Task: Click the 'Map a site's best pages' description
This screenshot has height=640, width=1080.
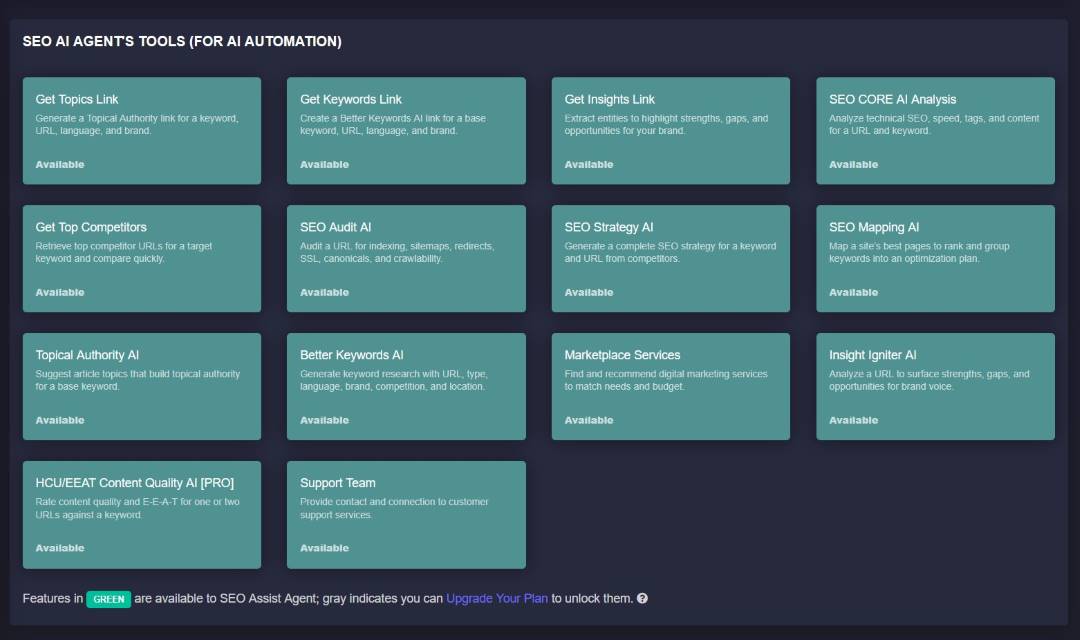Action: [920, 252]
